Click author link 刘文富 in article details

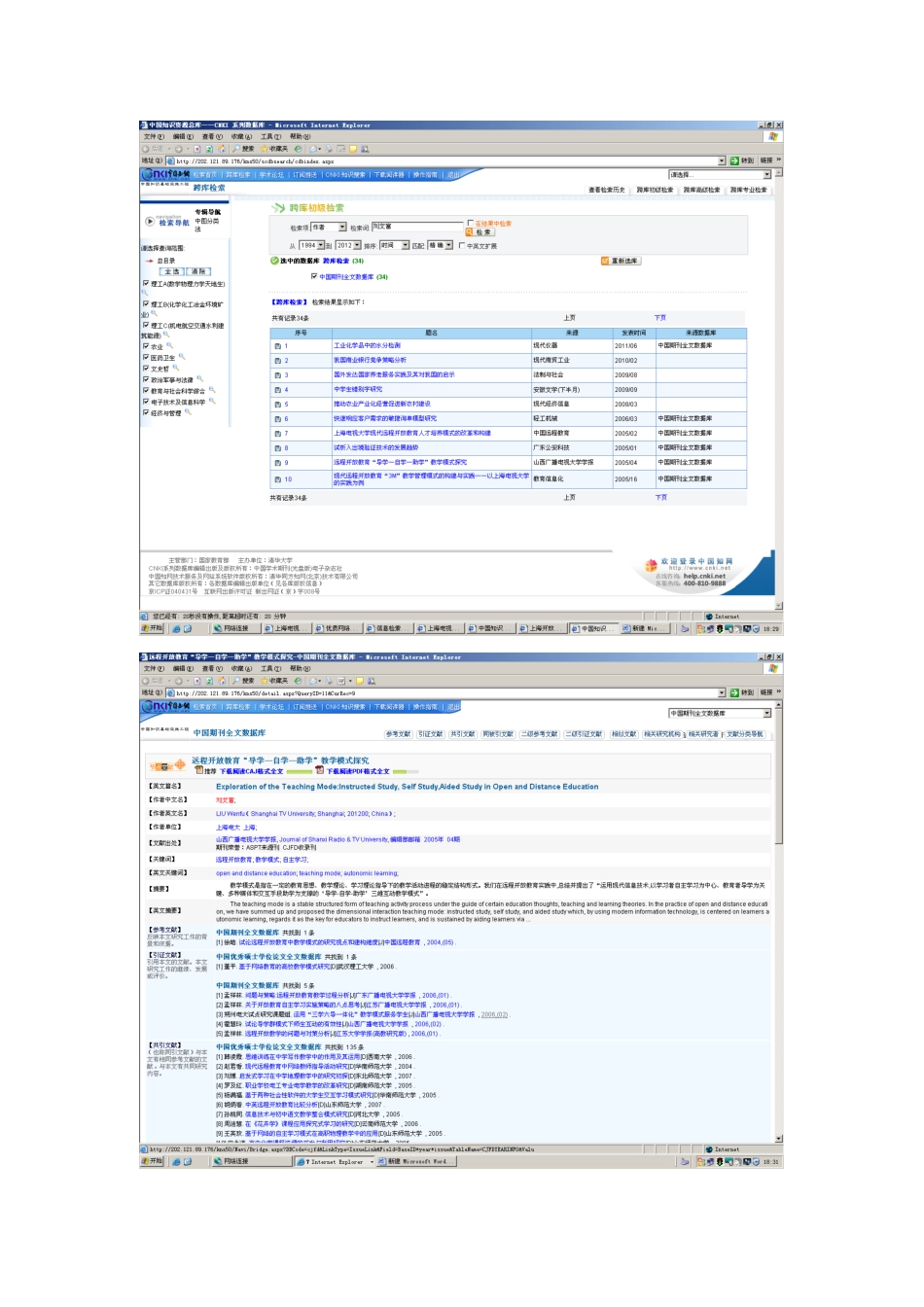(226, 800)
